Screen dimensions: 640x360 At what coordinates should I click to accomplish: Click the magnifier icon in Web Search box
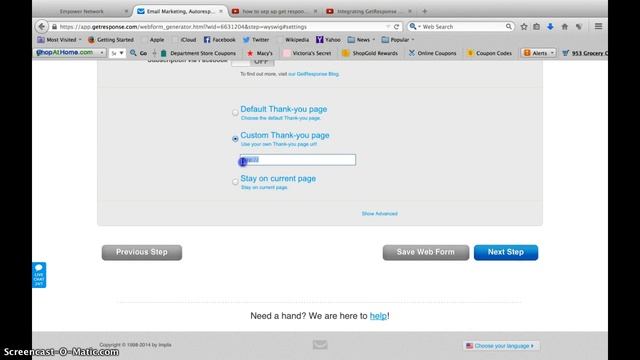click(x=508, y=27)
